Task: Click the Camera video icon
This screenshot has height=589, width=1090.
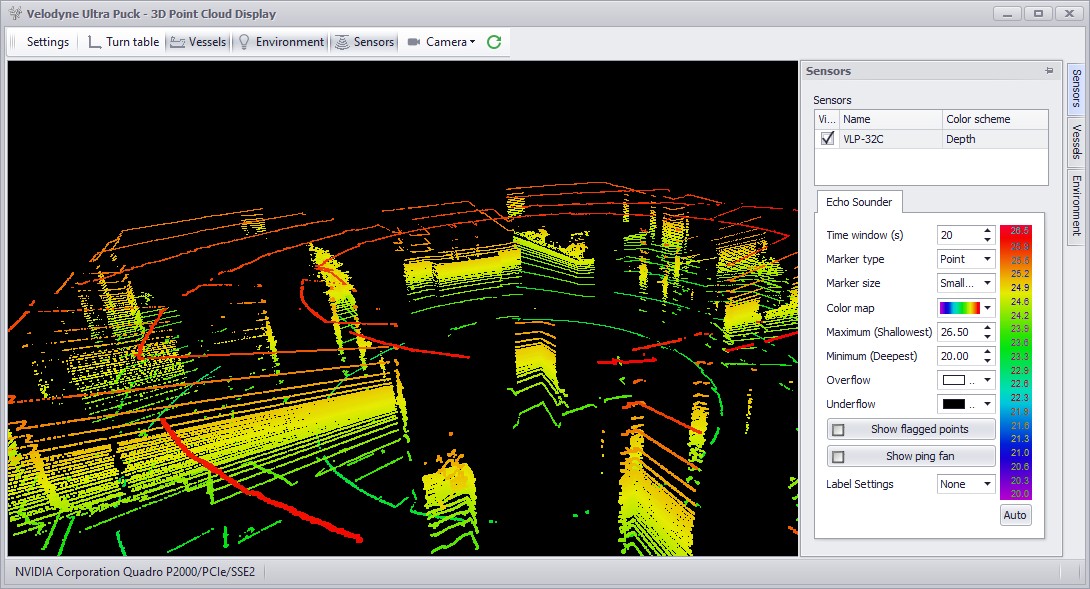Action: pyautogui.click(x=414, y=42)
